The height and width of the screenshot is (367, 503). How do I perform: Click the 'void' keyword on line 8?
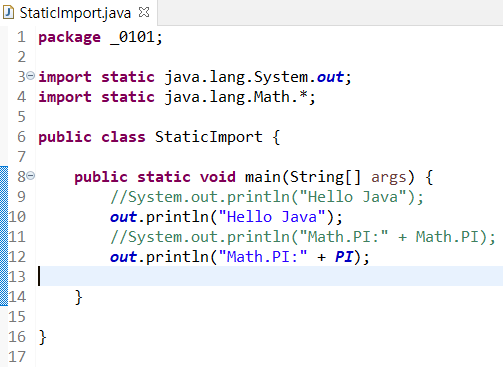218,177
